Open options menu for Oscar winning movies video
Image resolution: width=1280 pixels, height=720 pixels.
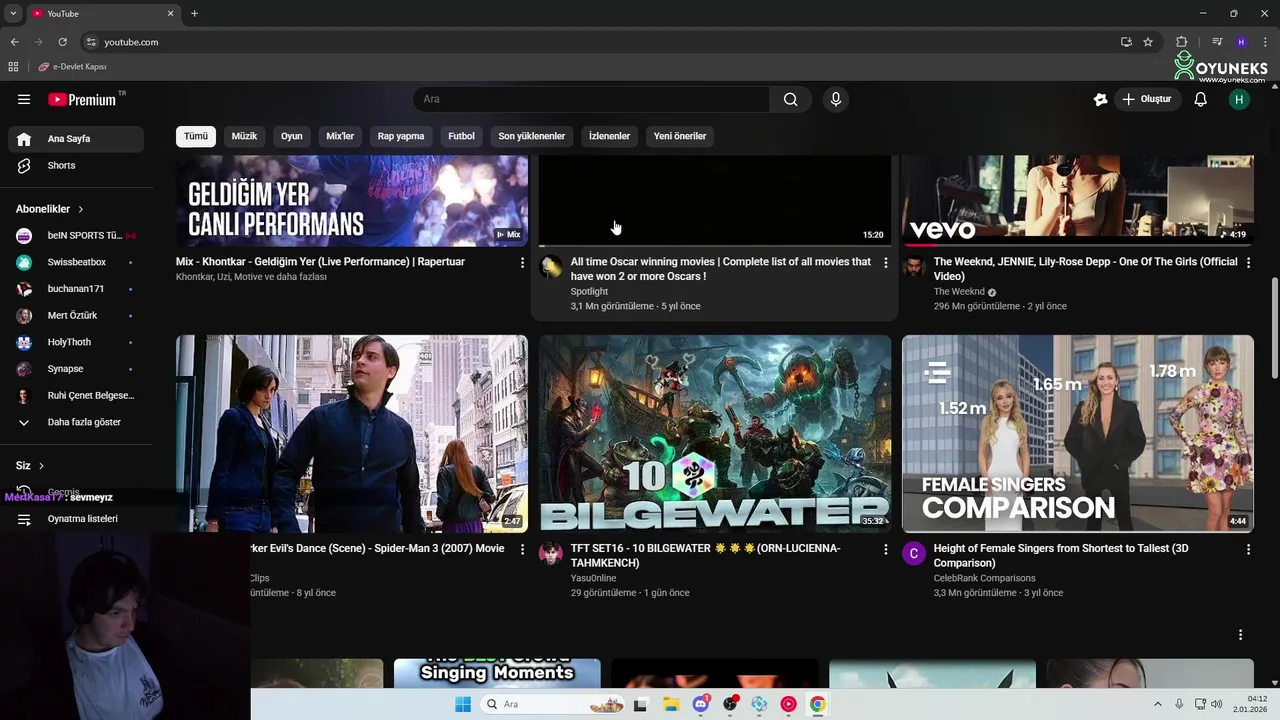point(885,262)
